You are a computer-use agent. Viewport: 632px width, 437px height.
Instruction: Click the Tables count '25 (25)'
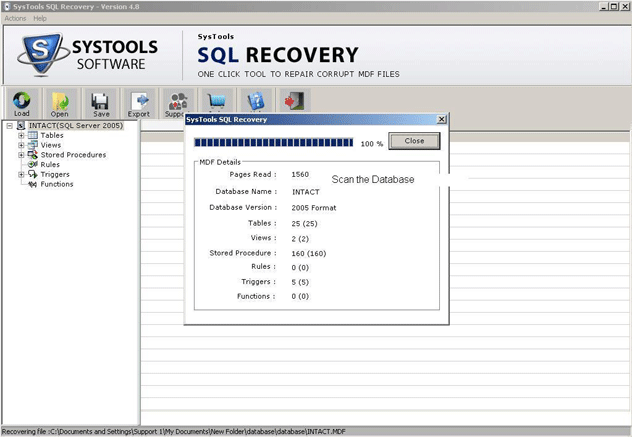coord(304,224)
